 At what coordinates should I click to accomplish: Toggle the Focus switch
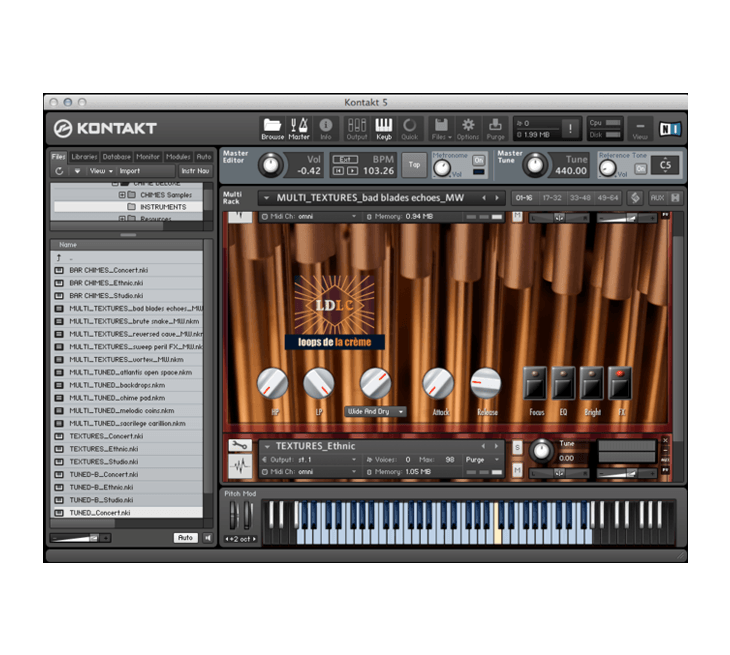coord(534,384)
